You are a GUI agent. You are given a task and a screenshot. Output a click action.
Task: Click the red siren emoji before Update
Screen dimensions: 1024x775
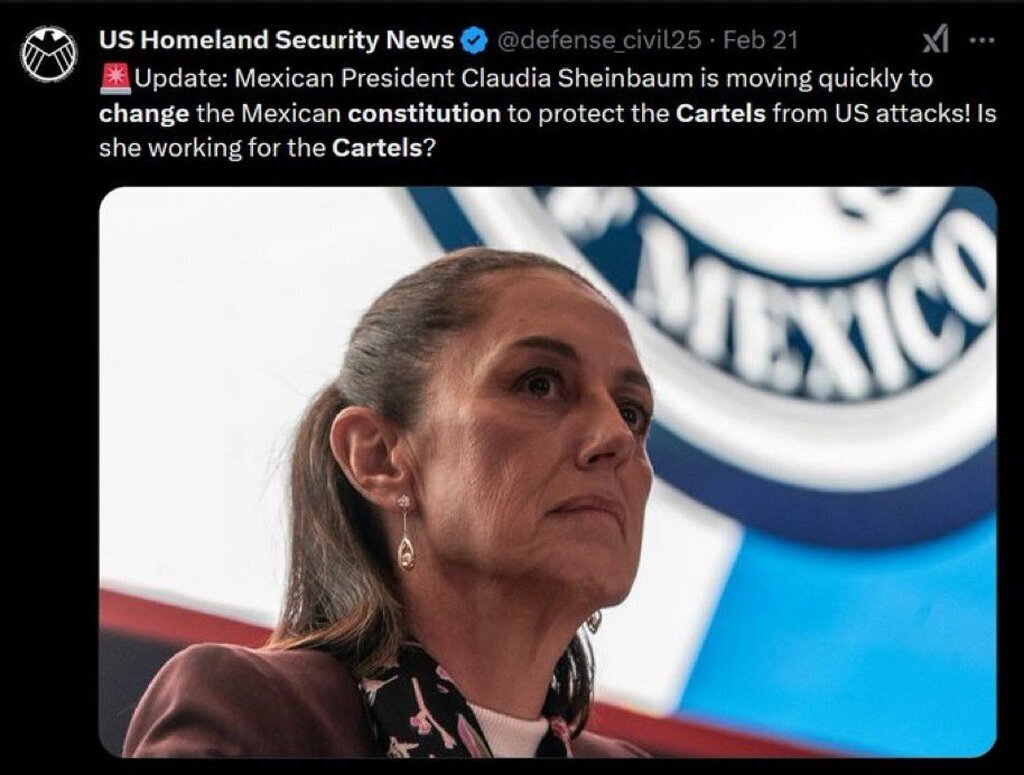116,78
